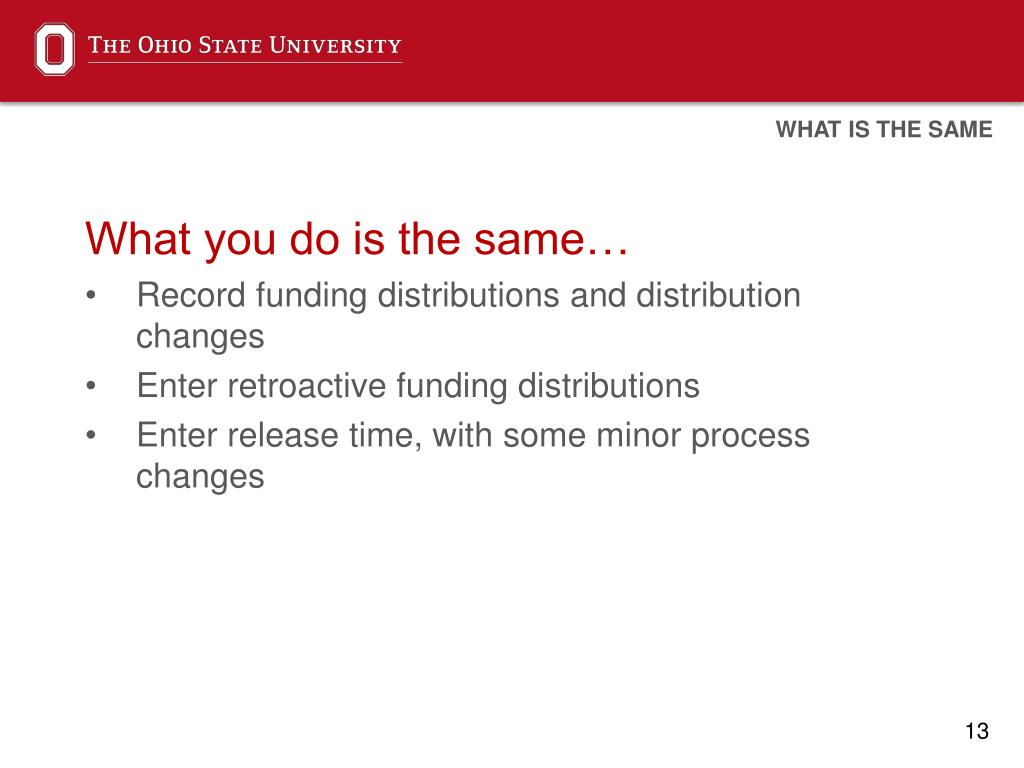The width and height of the screenshot is (1024, 768).
Task: Click the red header banner
Action: (512, 51)
